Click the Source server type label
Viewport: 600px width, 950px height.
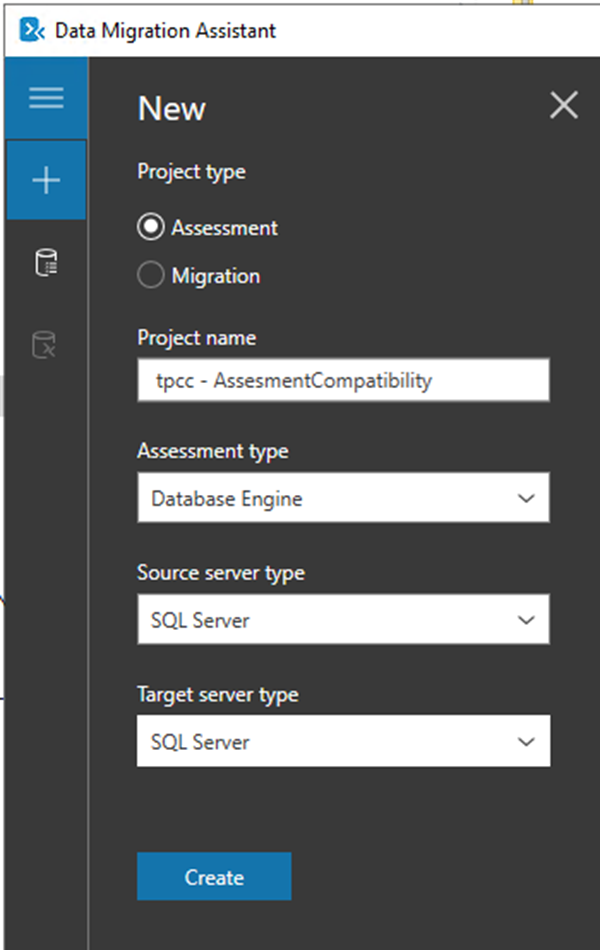(221, 573)
